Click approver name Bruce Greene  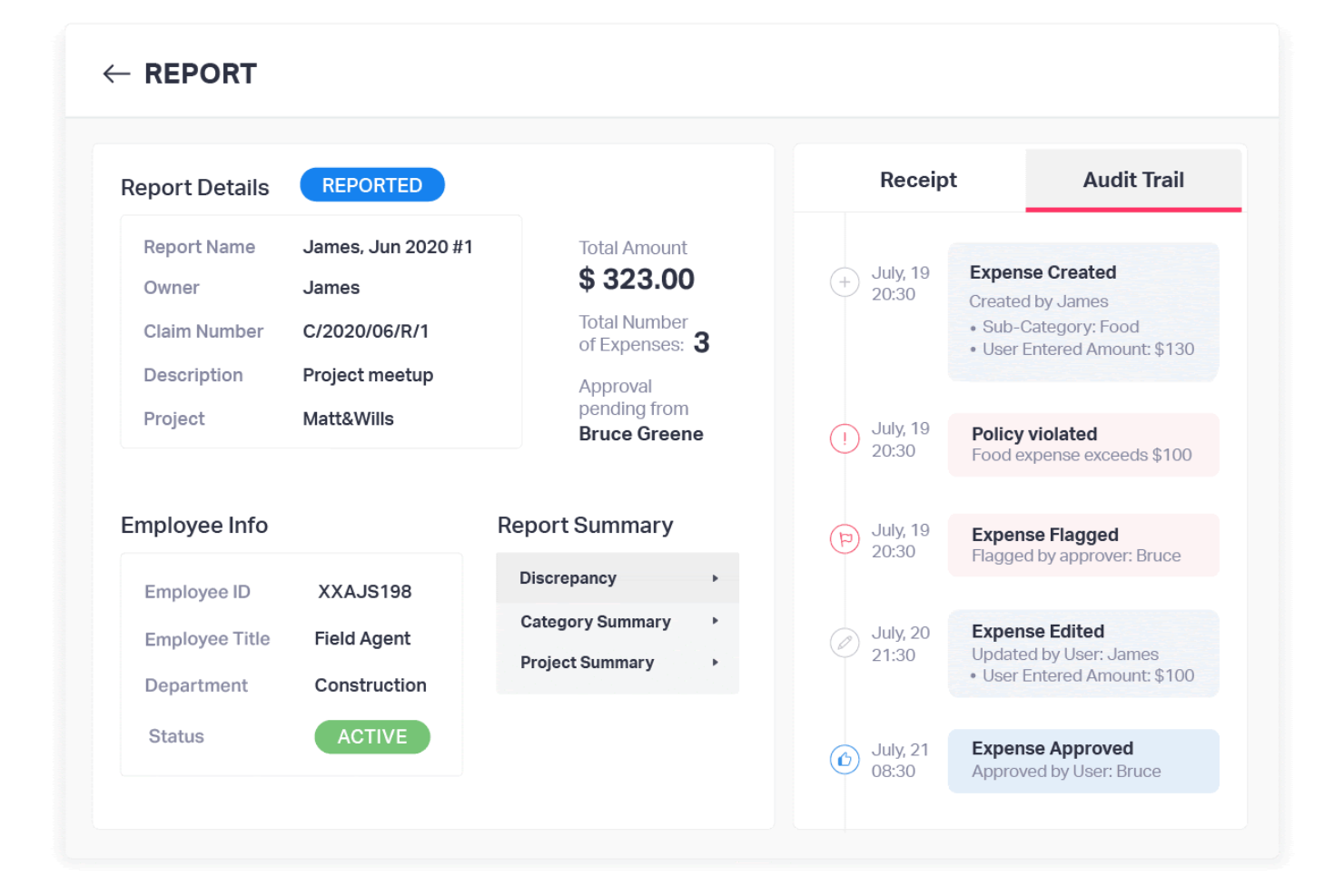640,434
